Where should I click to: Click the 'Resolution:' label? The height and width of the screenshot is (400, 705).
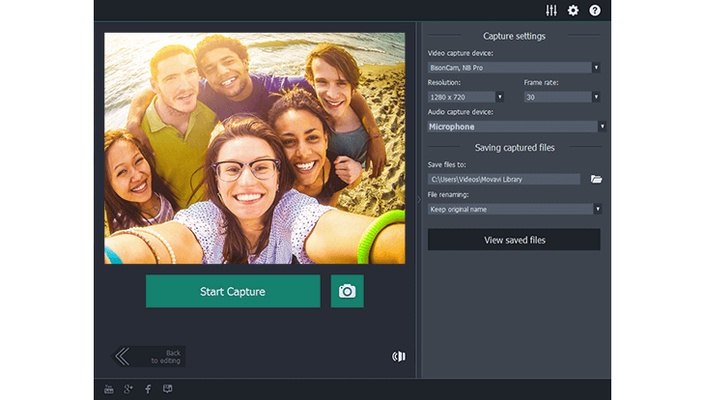tap(444, 83)
